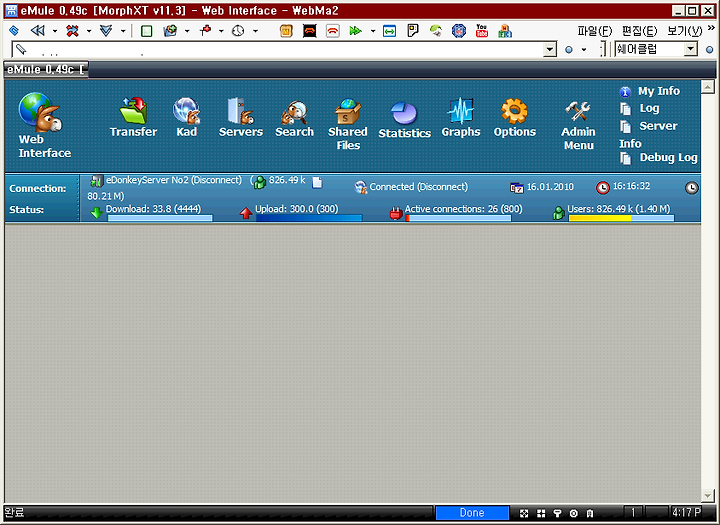Expand dropdown beside globe favorites icon
The width and height of the screenshot is (720, 525).
(x=187, y=31)
